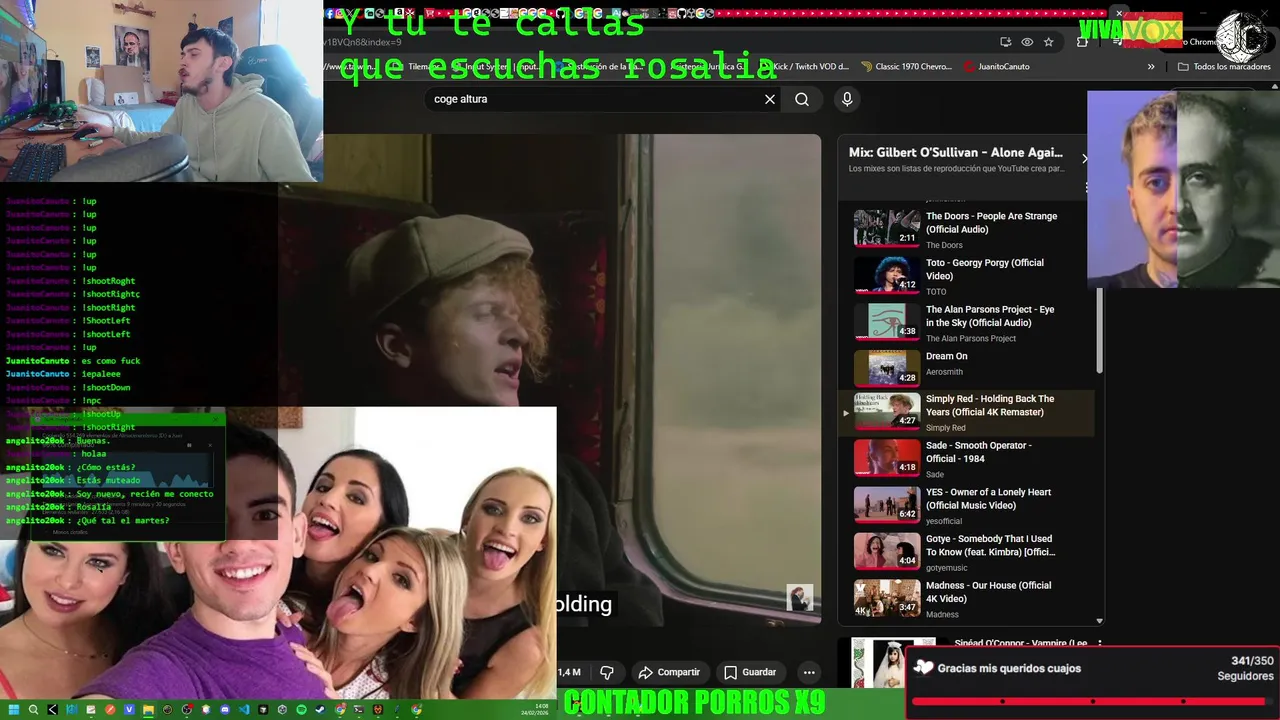Open the JuanitoCanuto bookmark

coord(996,67)
